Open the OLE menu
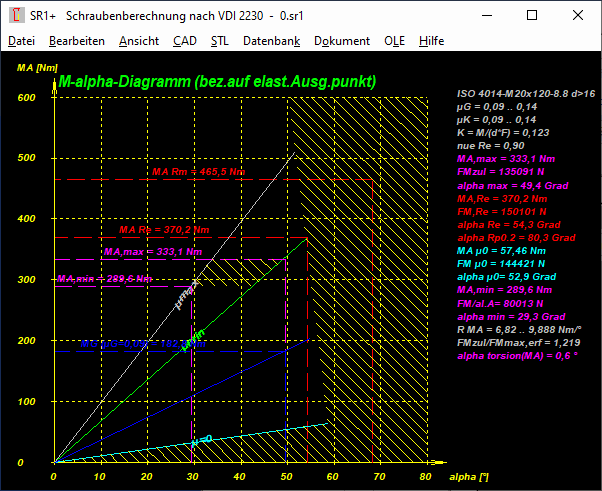Screen dimensions: 602x491 (396, 41)
